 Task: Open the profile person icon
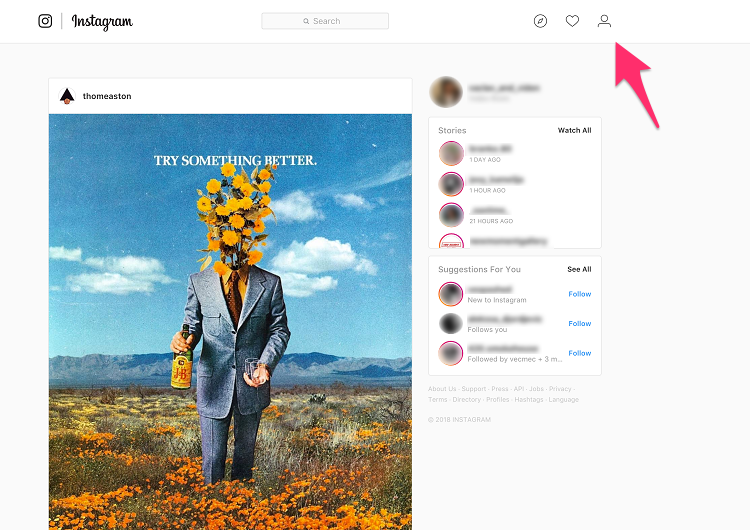(x=604, y=21)
